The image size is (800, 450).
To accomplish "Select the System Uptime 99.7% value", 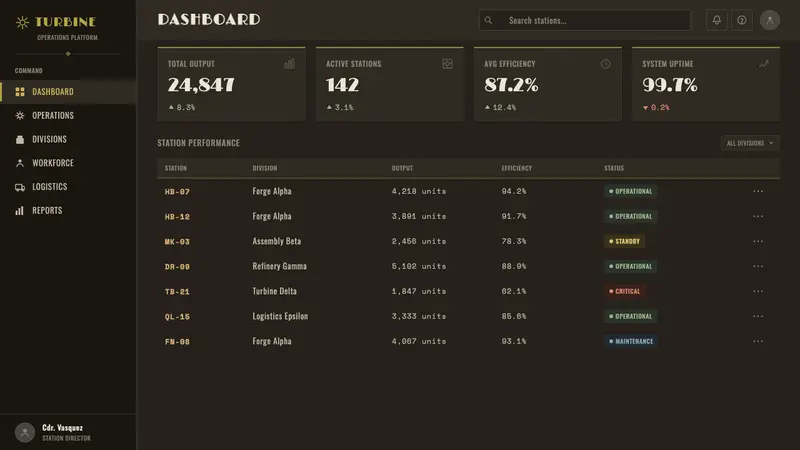I will point(670,85).
